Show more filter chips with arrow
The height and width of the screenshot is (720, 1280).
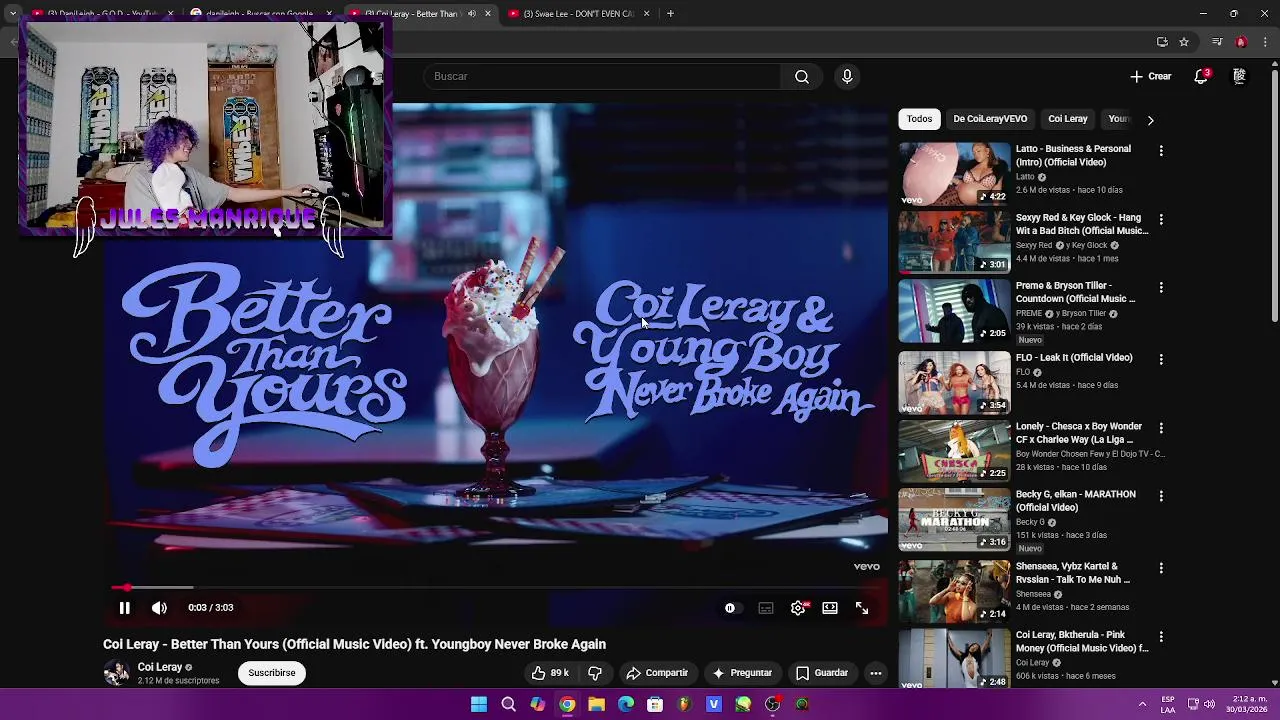(x=1150, y=119)
